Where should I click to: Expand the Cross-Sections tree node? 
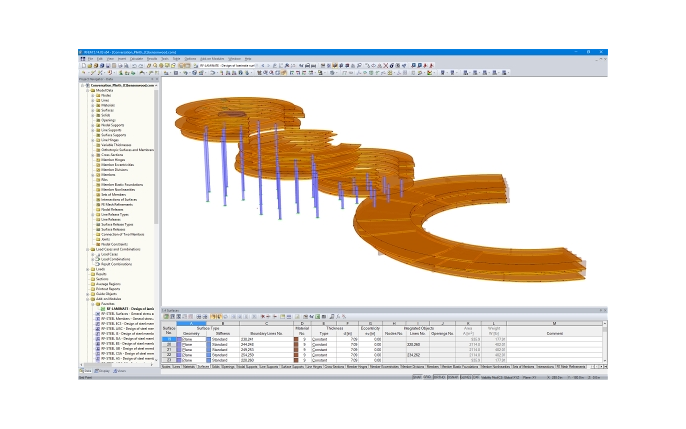click(93, 155)
